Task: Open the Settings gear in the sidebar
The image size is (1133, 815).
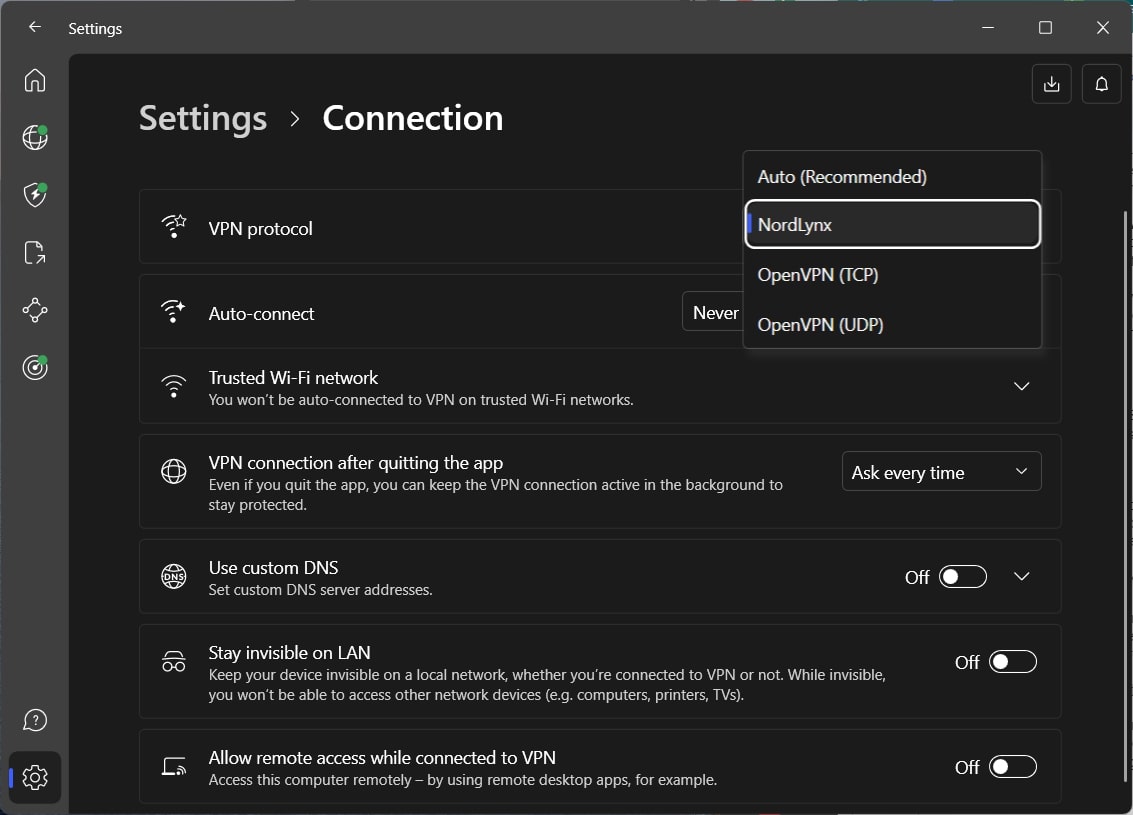Action: pos(35,777)
